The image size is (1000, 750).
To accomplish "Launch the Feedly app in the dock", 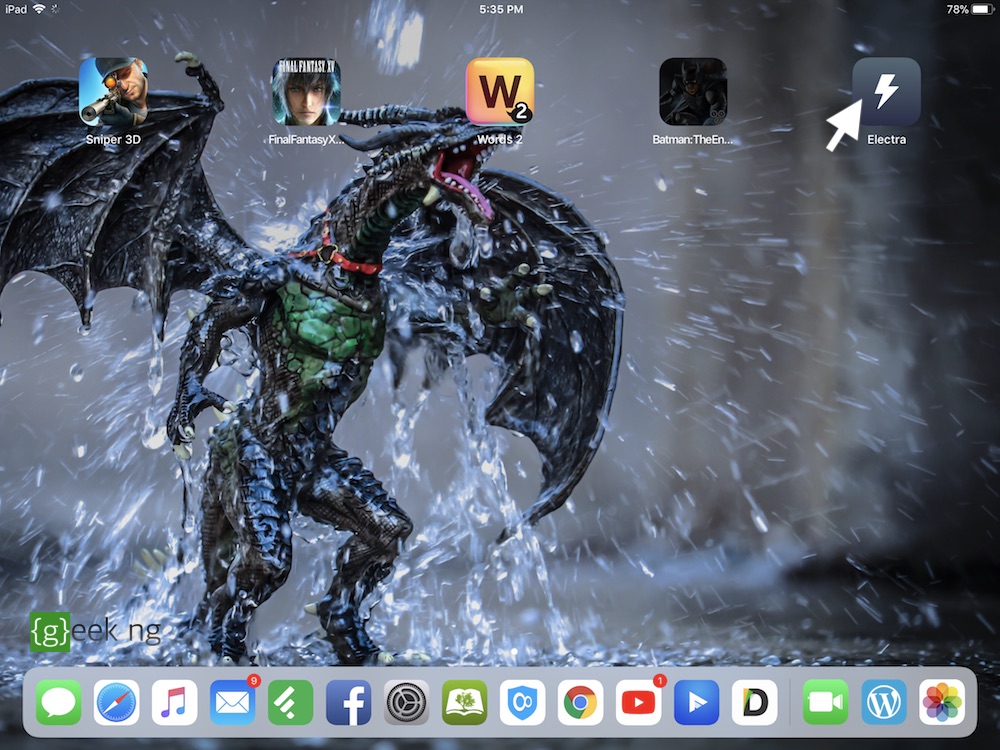I will tap(291, 702).
